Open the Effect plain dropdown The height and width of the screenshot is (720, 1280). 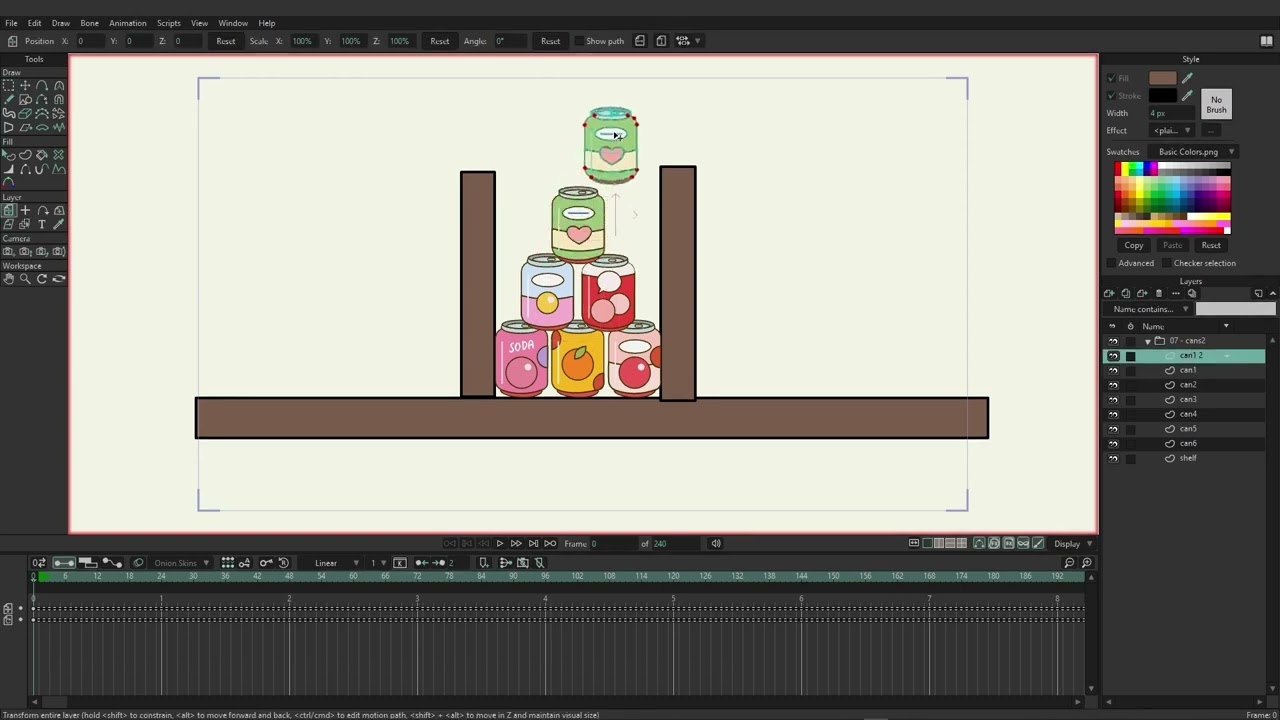(x=1172, y=131)
